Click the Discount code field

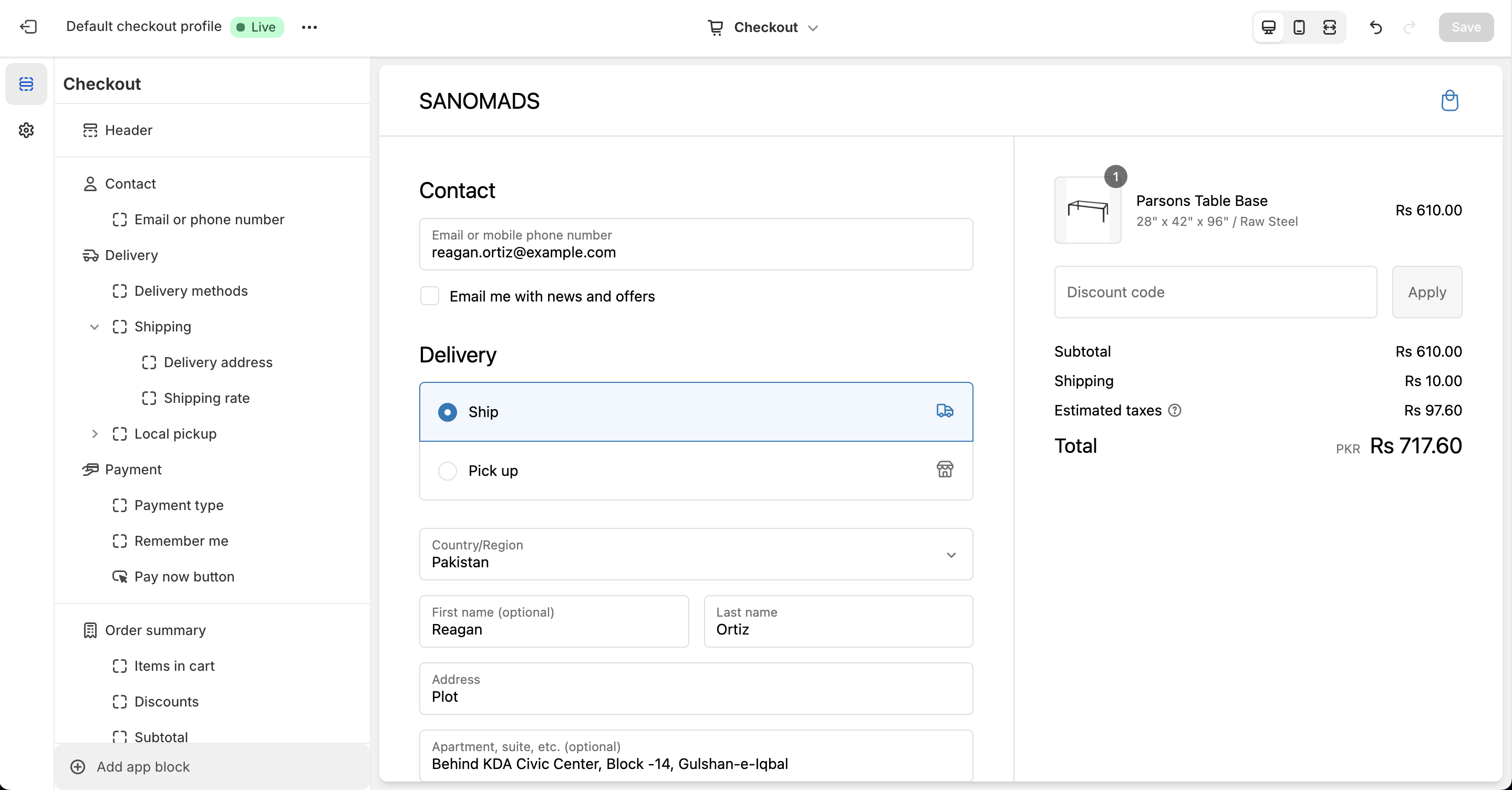pyautogui.click(x=1215, y=292)
